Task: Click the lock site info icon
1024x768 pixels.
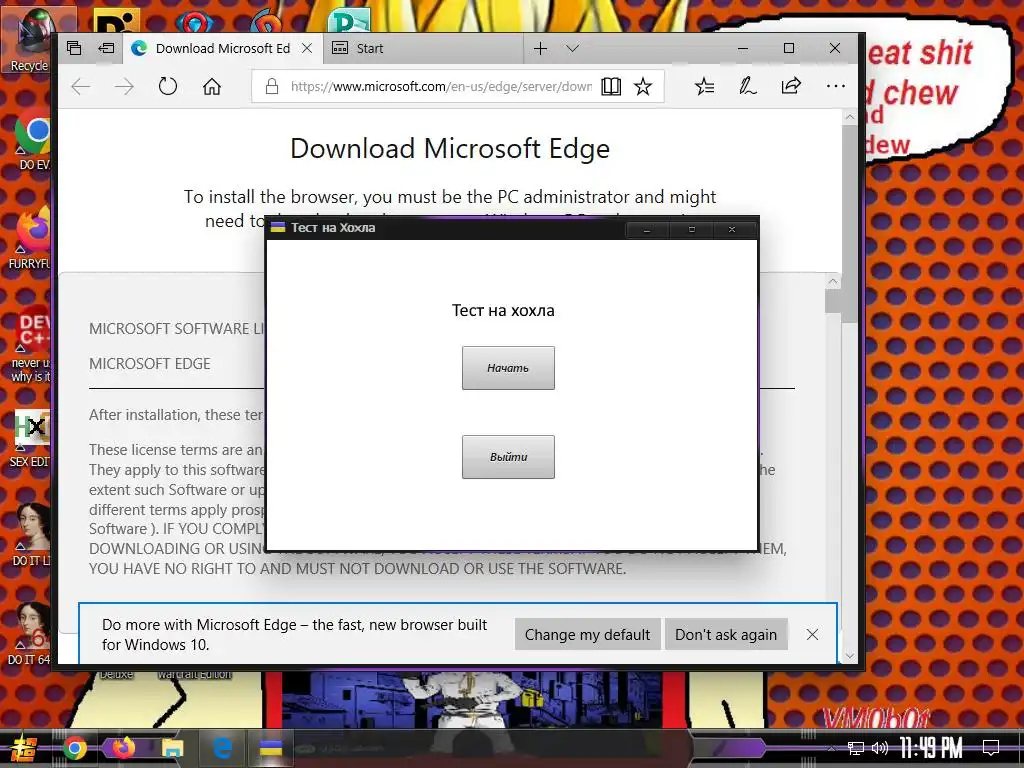Action: [x=272, y=86]
